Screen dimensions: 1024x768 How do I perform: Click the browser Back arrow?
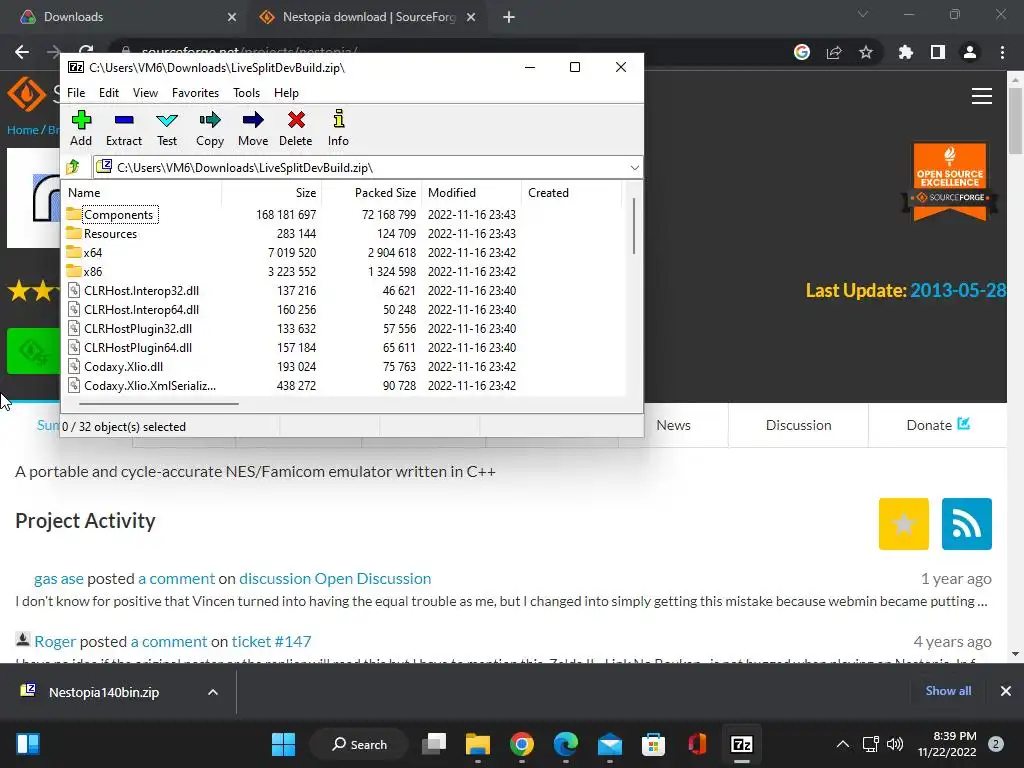tap(22, 52)
